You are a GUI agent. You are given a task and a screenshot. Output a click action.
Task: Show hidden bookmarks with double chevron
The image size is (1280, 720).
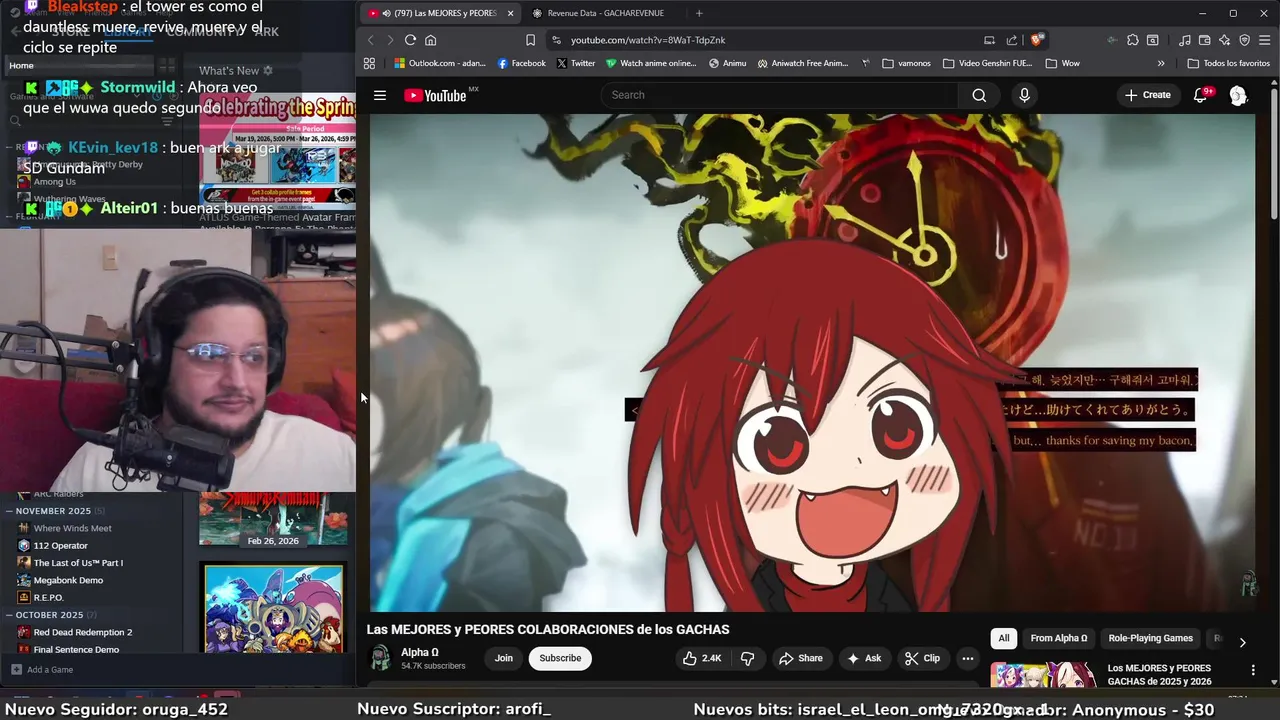[1161, 63]
